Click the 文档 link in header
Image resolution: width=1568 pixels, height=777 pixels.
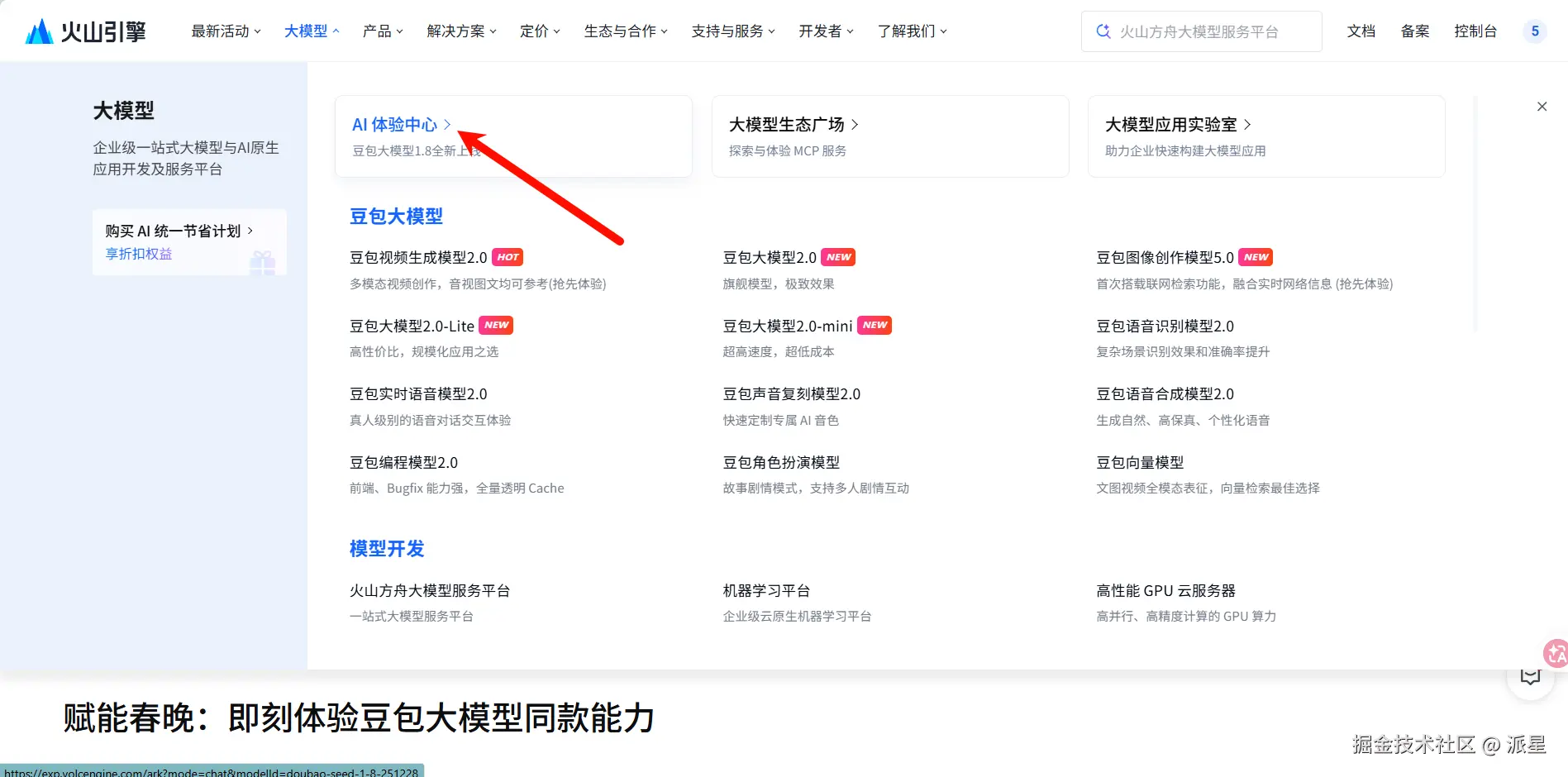pos(1361,31)
